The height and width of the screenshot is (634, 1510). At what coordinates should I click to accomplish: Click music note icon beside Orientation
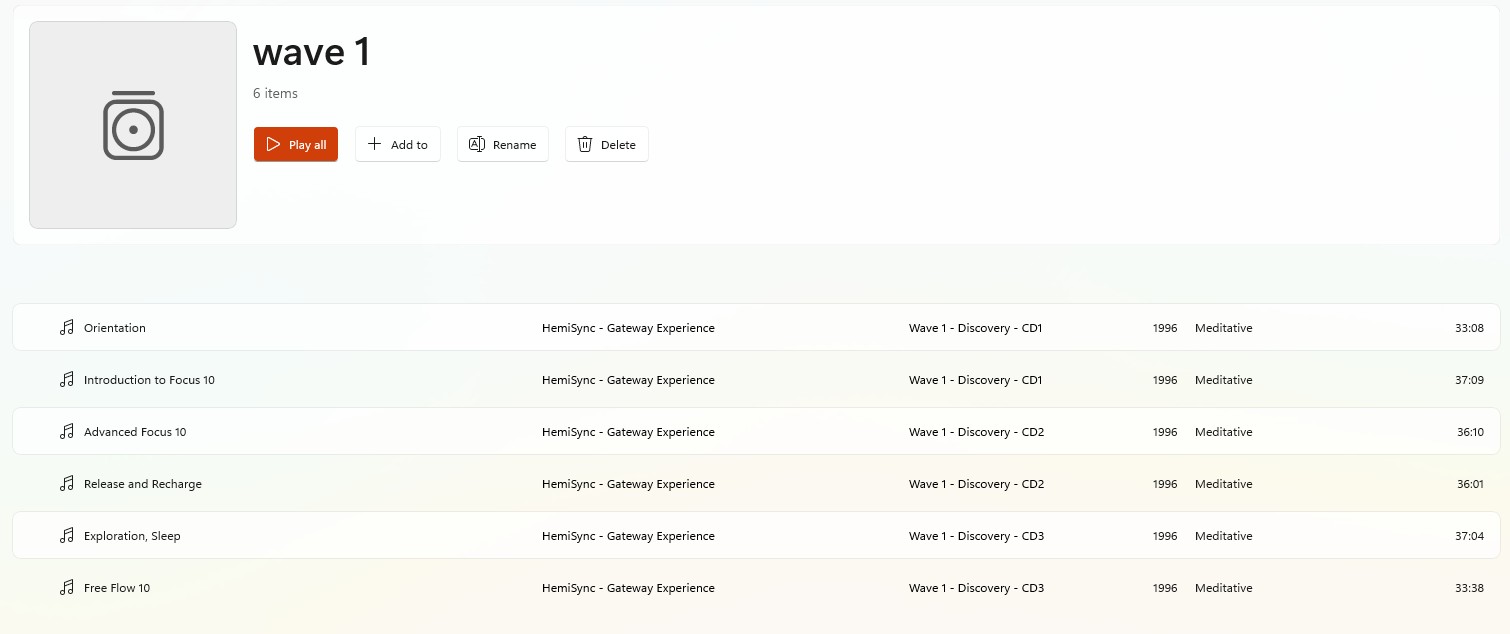coord(67,327)
